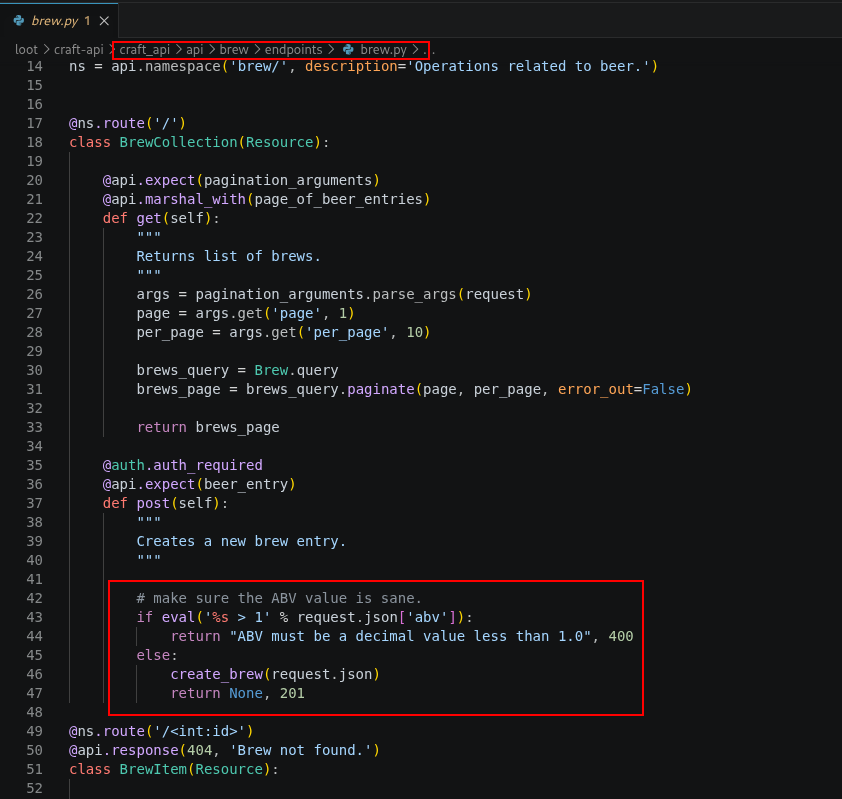Screen dimensions: 842x799
Task: Click the Python icon on the brew.py tab
Action: [x=19, y=20]
